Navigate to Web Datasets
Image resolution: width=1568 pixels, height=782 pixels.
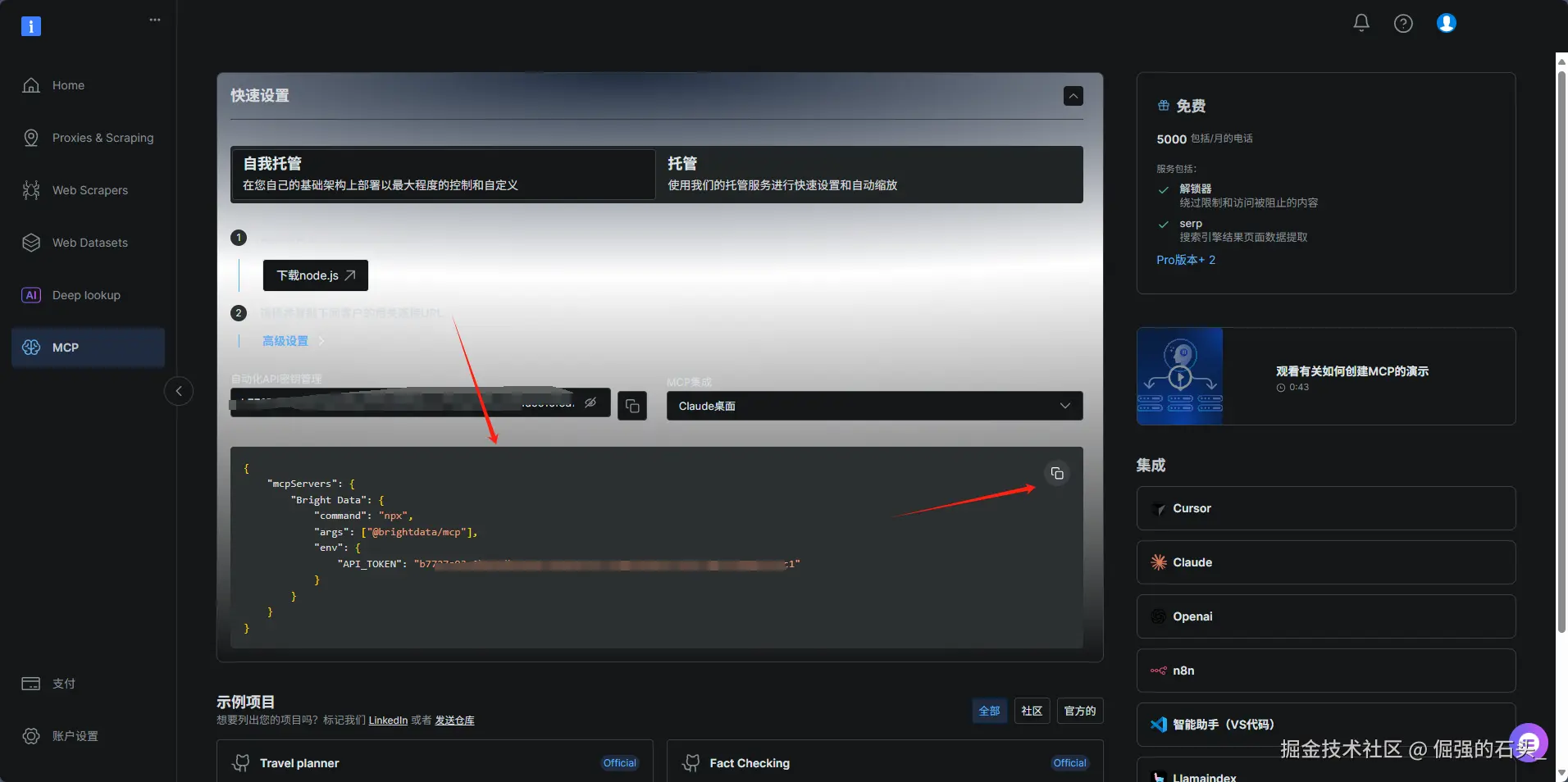(x=89, y=243)
